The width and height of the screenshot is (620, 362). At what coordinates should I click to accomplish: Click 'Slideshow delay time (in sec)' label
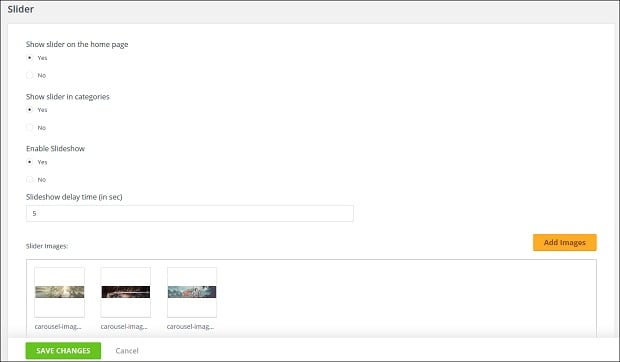[x=74, y=197]
